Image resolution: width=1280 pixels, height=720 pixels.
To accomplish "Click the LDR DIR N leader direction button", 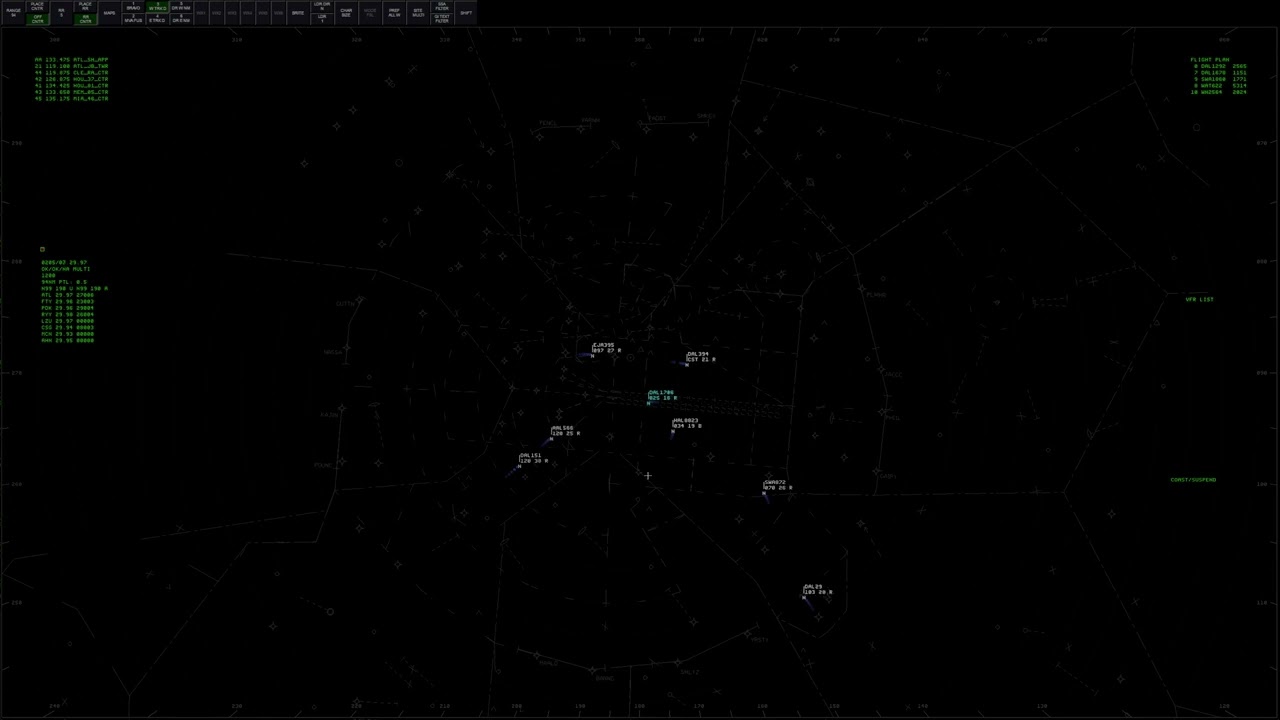I will pyautogui.click(x=322, y=6).
